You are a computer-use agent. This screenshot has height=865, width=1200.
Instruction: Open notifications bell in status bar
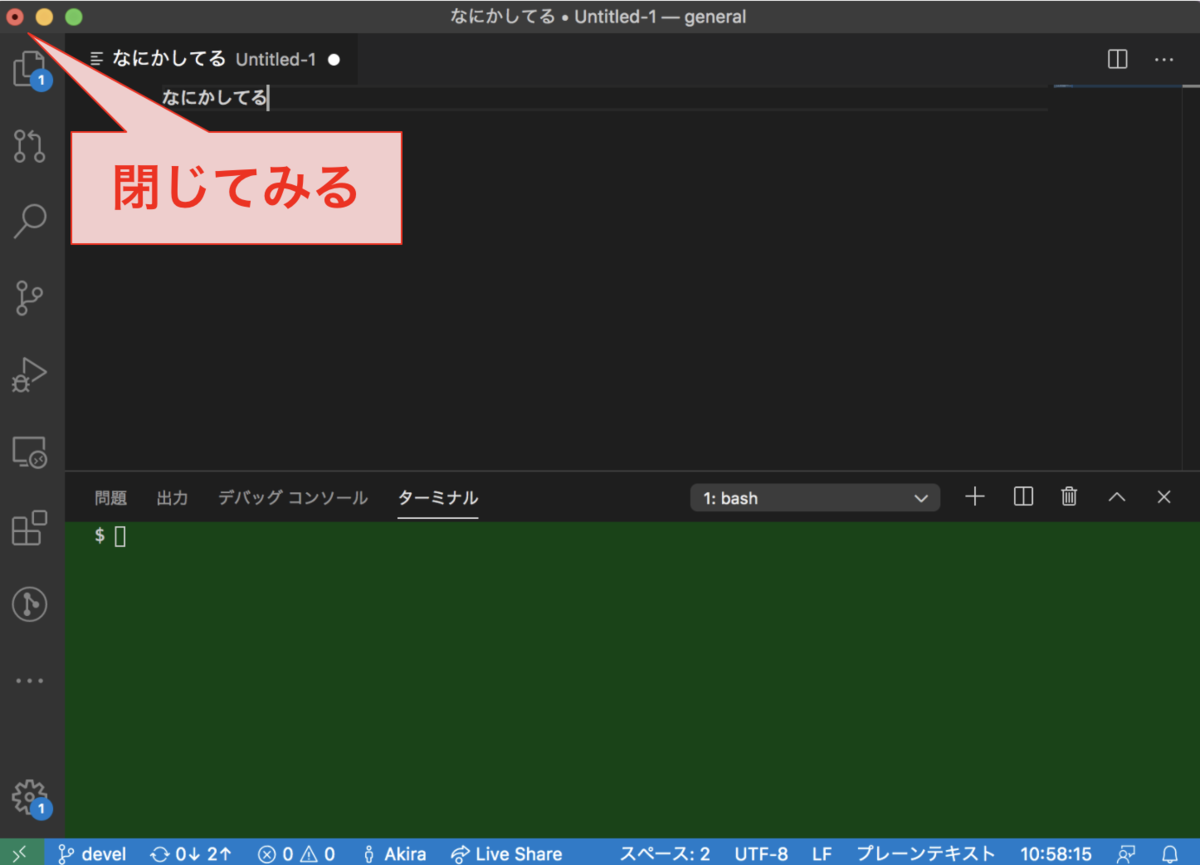click(1170, 854)
